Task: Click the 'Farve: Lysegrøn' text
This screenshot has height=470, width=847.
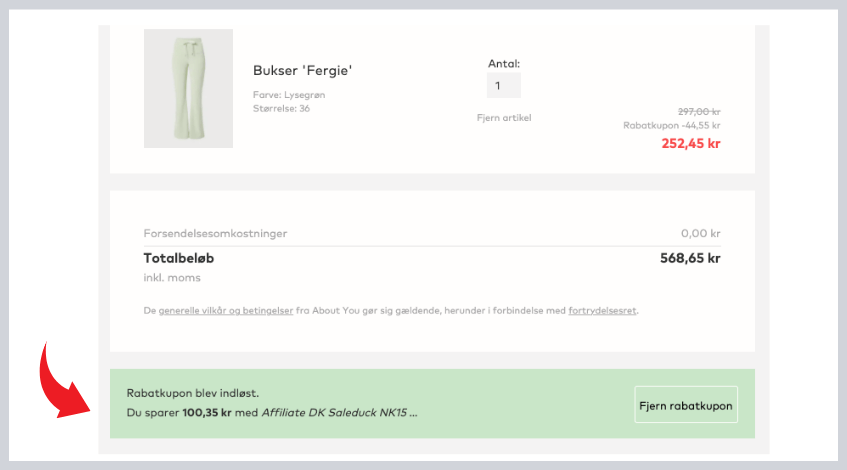Action: click(x=289, y=95)
